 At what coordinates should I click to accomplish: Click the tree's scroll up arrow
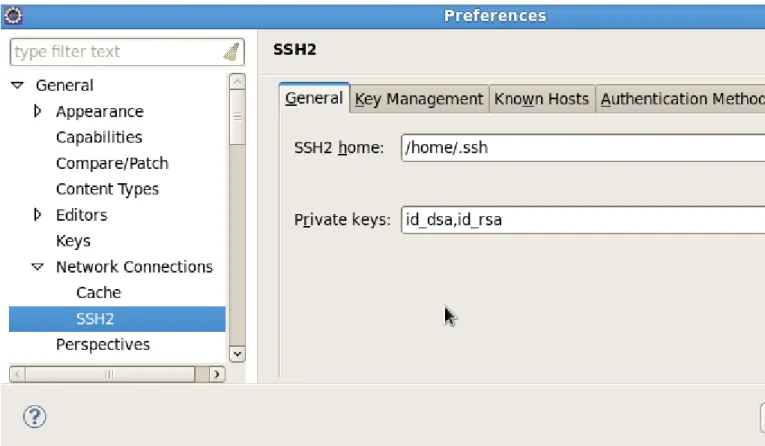(237, 81)
